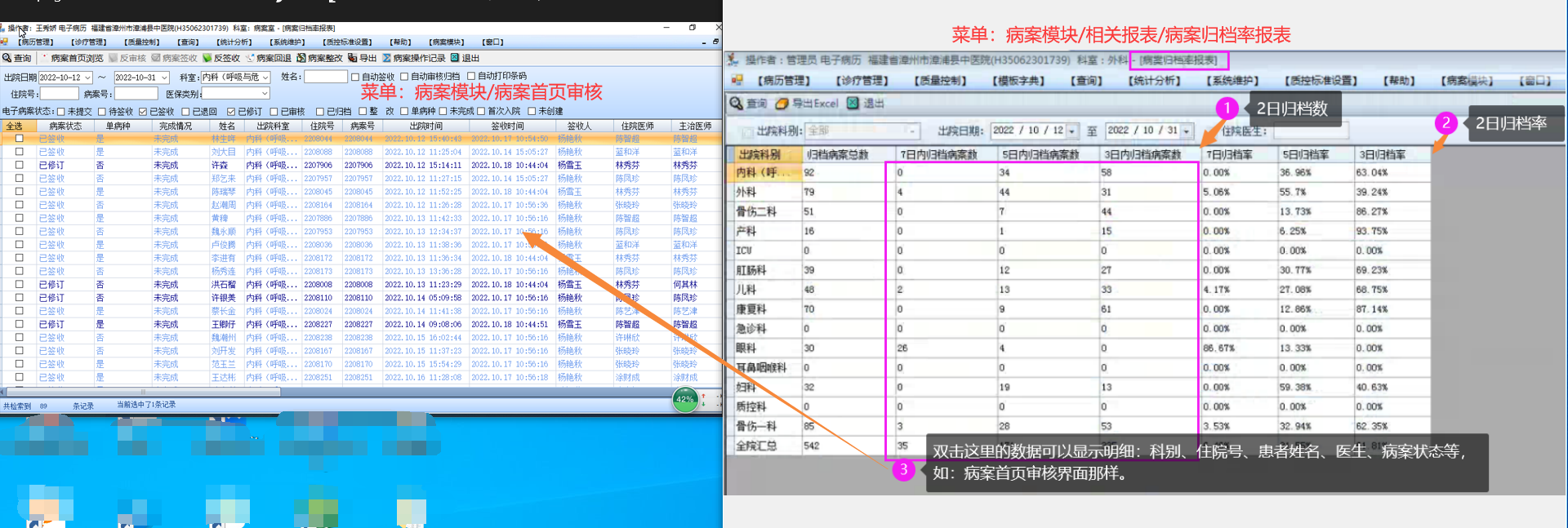
Task: Toggle the 待签收 status checkbox
Action: [102, 111]
